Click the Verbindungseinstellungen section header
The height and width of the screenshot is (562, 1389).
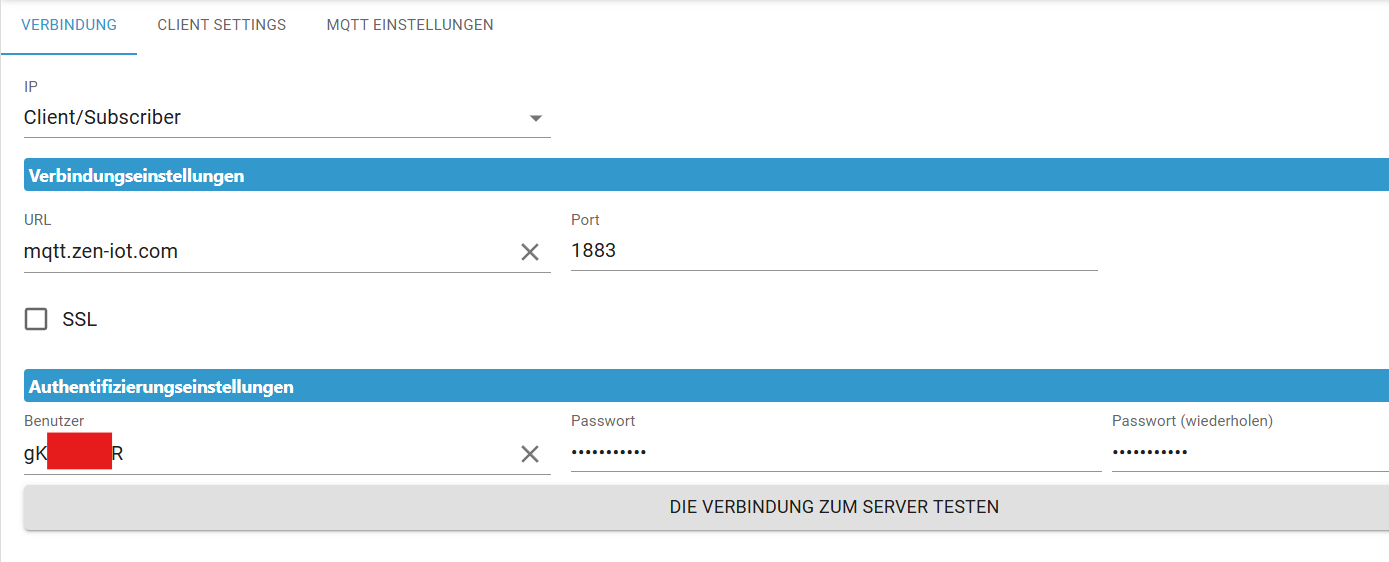point(136,176)
